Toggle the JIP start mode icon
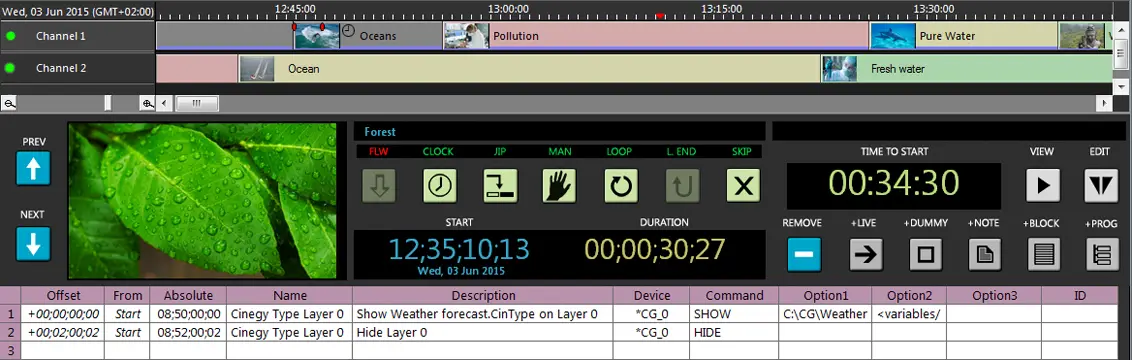Image resolution: width=1132 pixels, height=360 pixels. [500, 186]
